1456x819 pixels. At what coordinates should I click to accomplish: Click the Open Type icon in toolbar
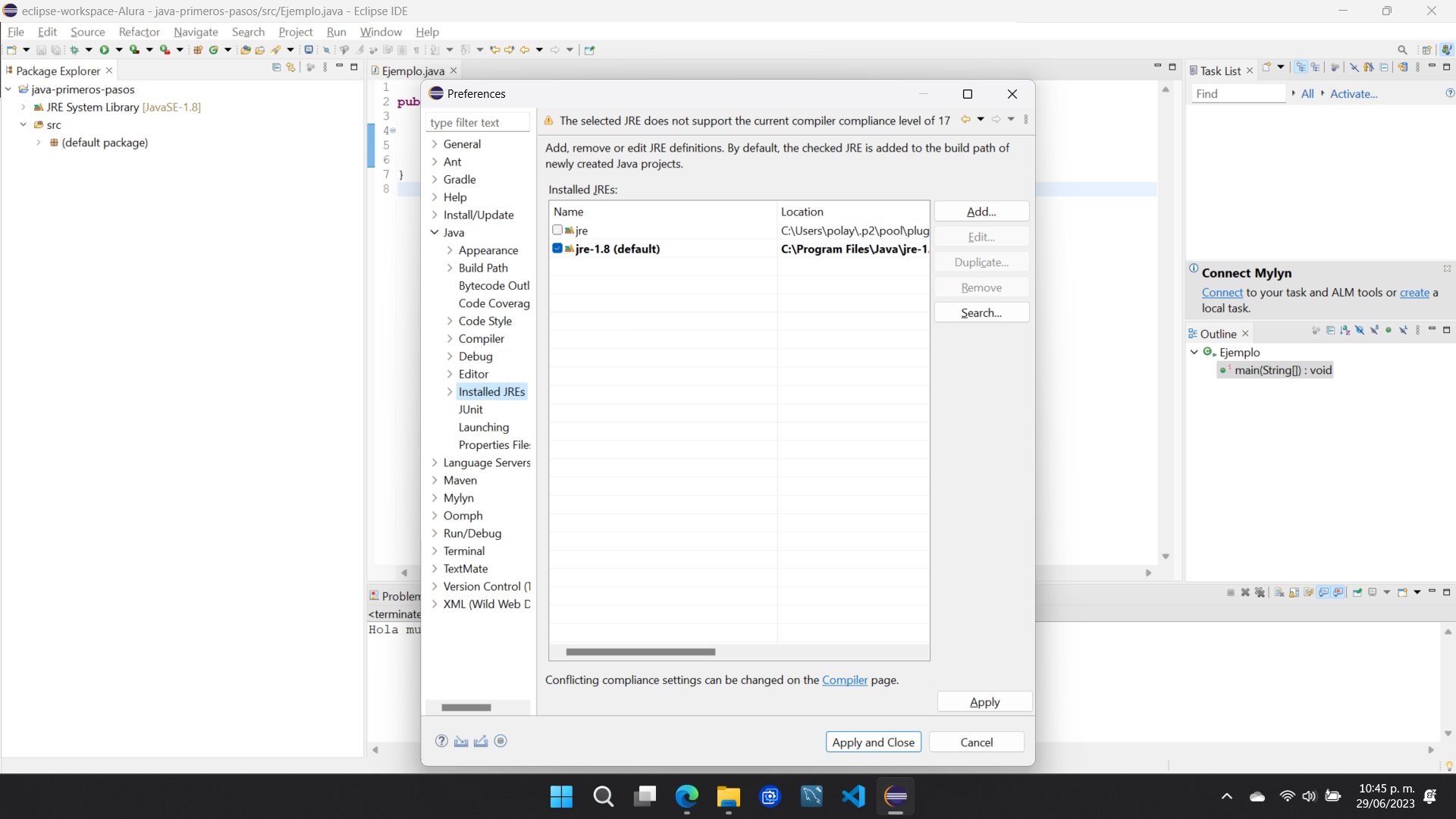[245, 50]
